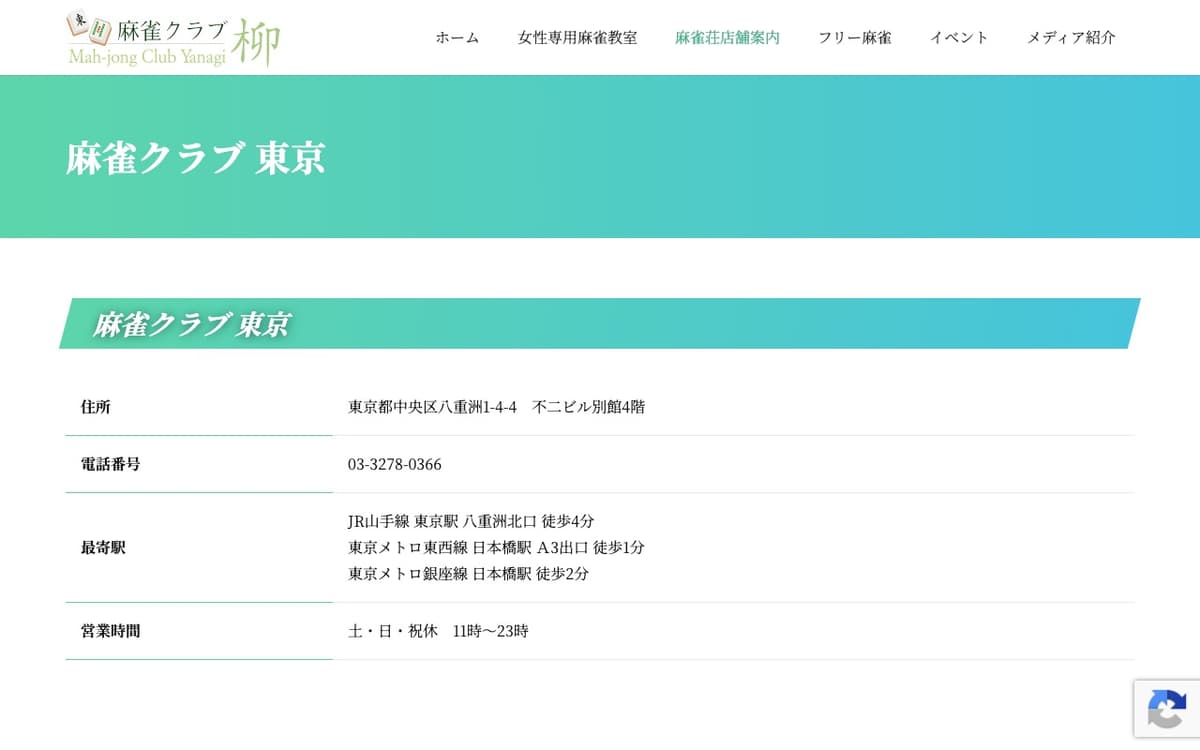
Task: Click the hours 土・日・祝休 11時〜23時 text
Action: [x=438, y=631]
